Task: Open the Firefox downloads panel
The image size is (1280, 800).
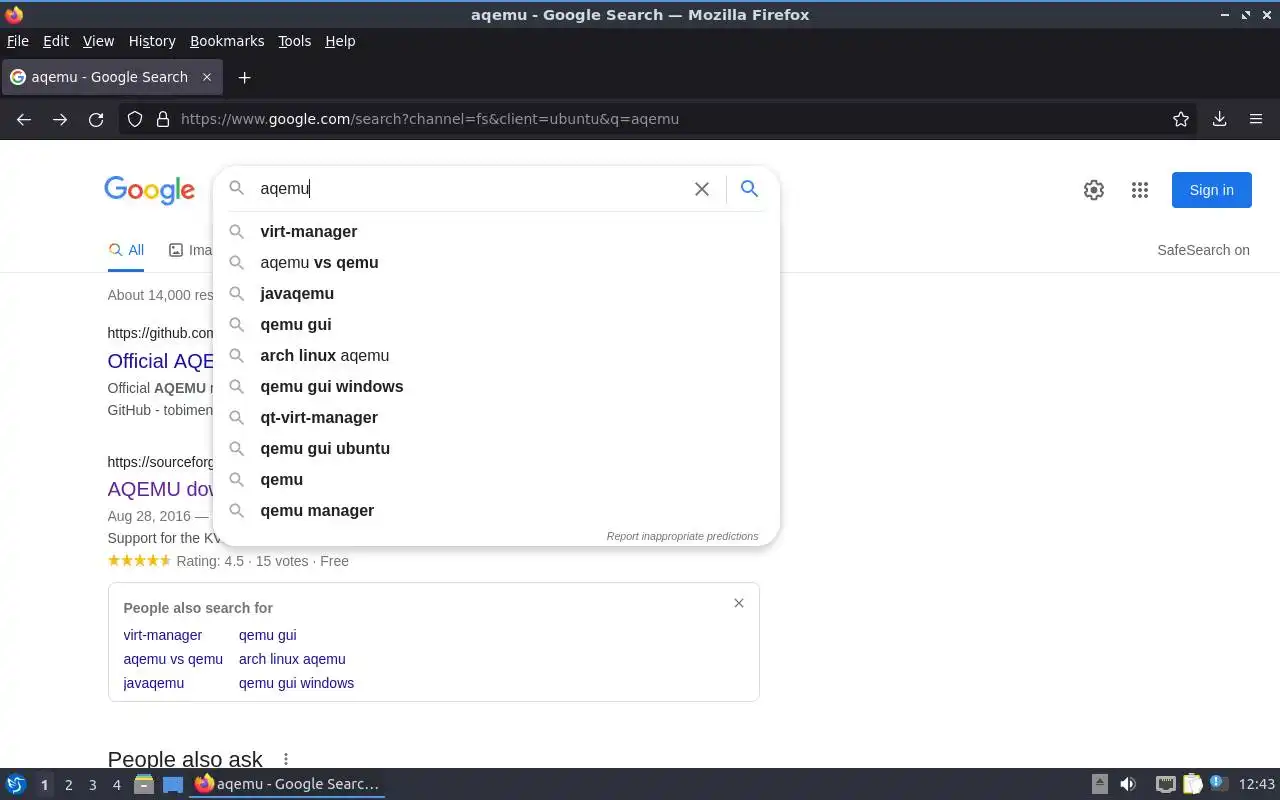Action: point(1219,119)
